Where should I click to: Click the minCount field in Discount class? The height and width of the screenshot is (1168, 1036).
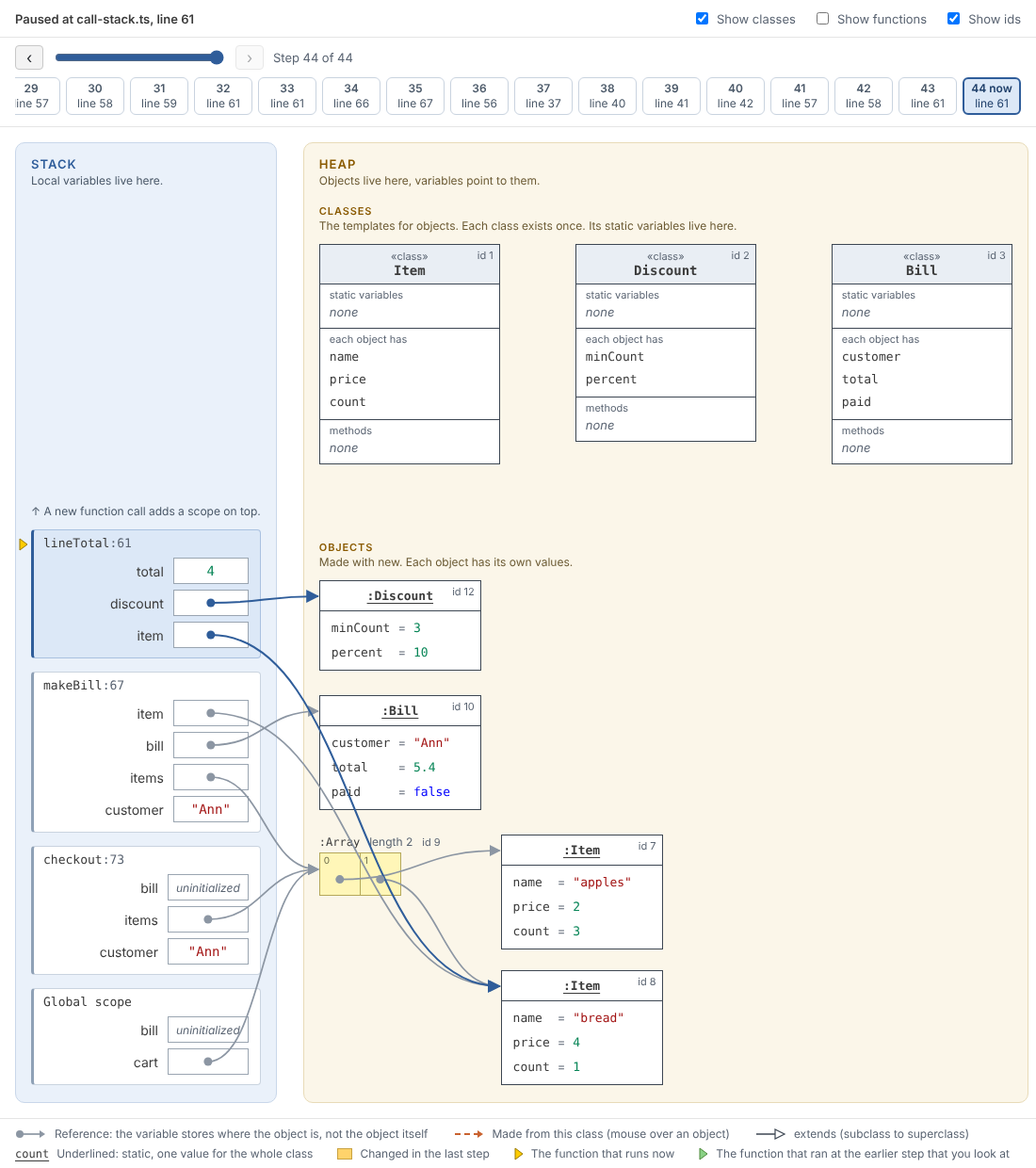pyautogui.click(x=615, y=357)
